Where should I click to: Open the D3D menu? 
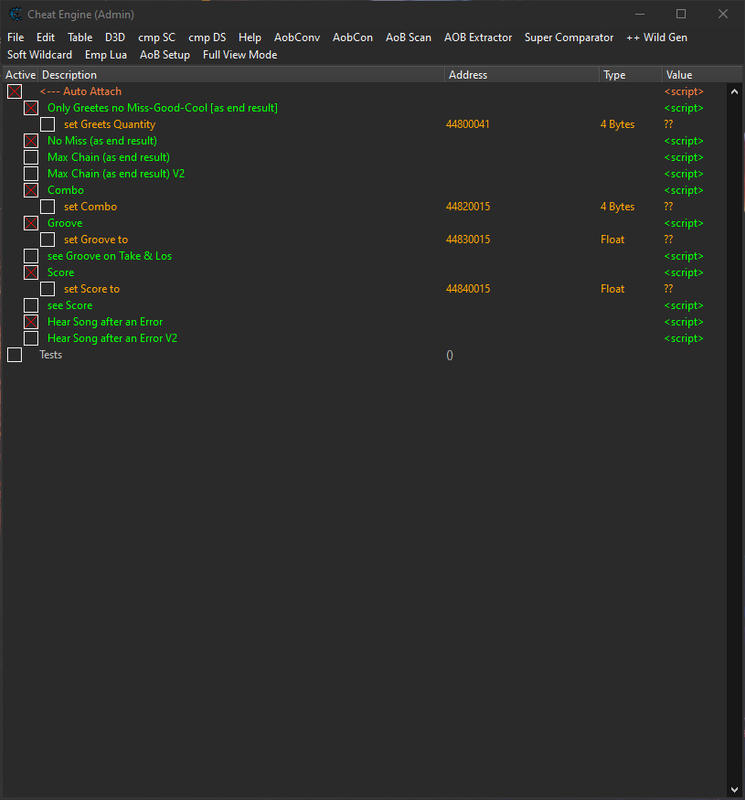[x=115, y=37]
